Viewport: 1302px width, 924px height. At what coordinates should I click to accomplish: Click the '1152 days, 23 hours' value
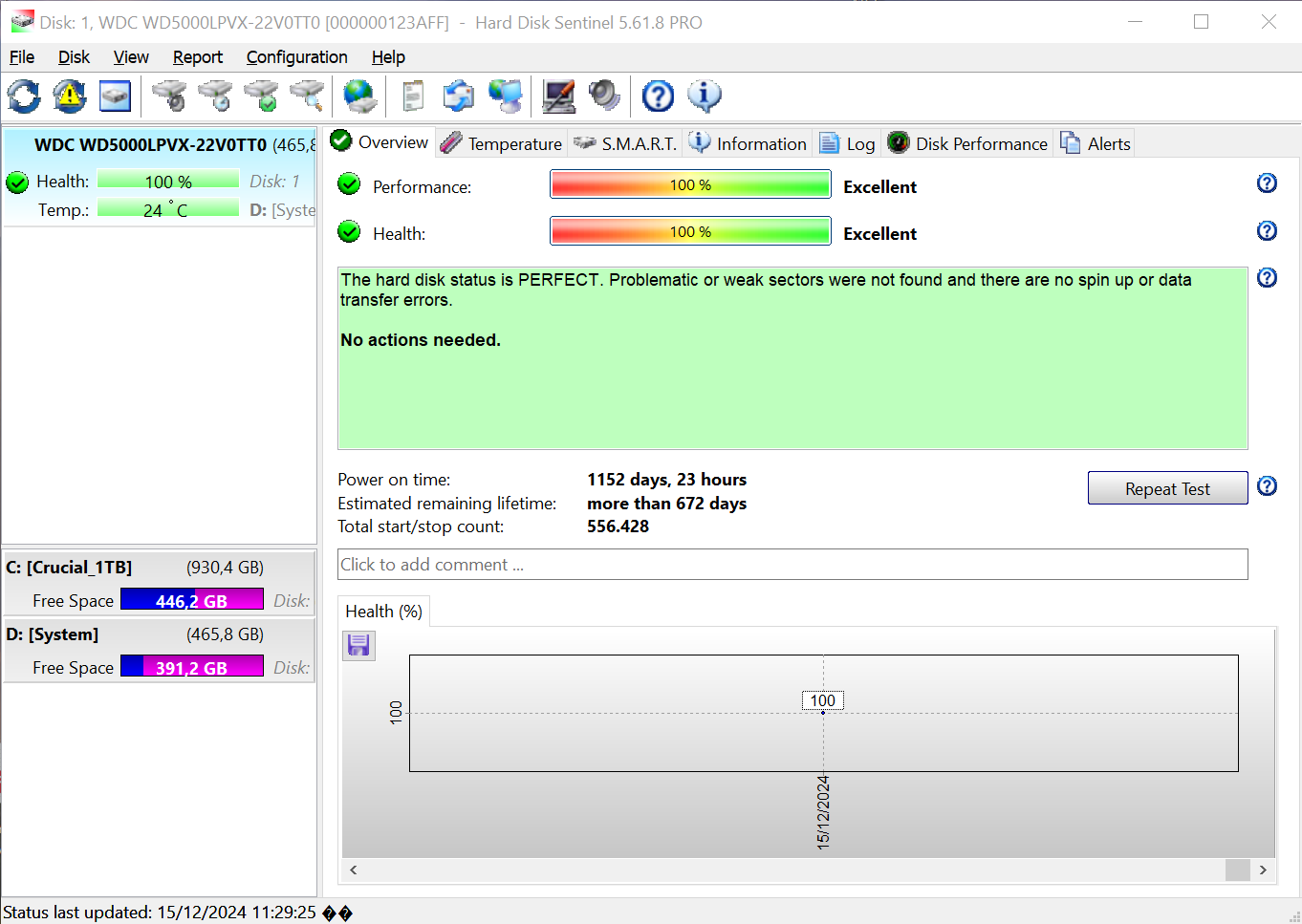[x=667, y=480]
